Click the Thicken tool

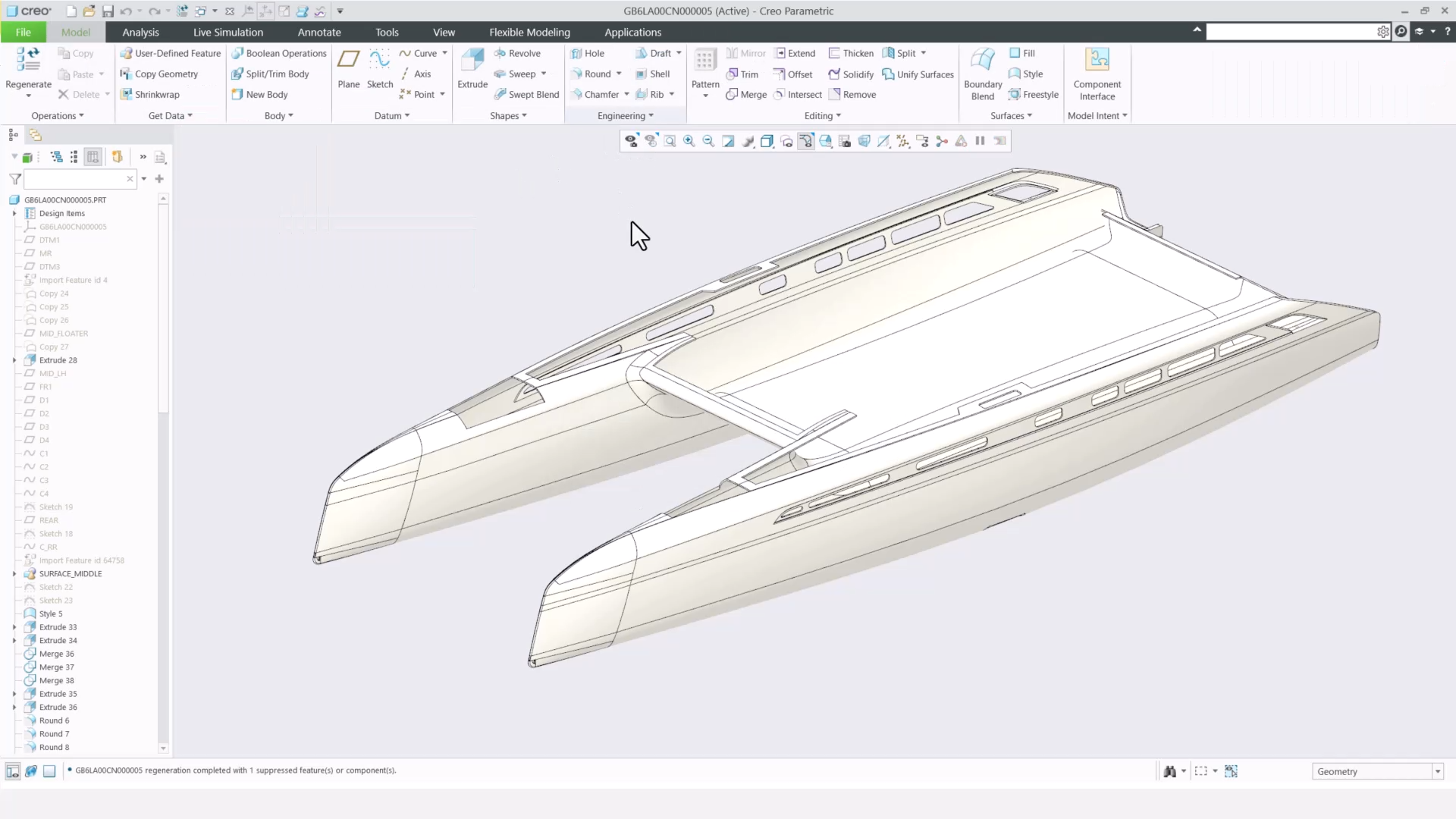(851, 53)
